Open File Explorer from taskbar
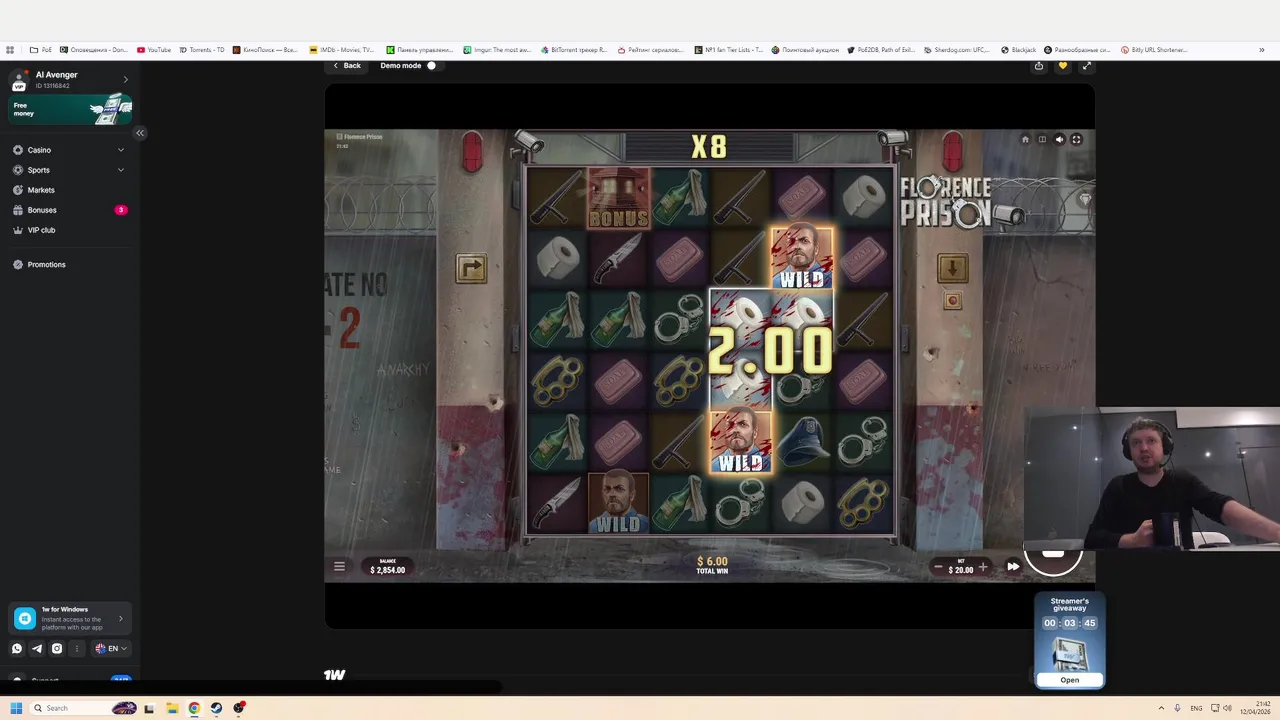Screen dimensions: 1280x720 172,708
